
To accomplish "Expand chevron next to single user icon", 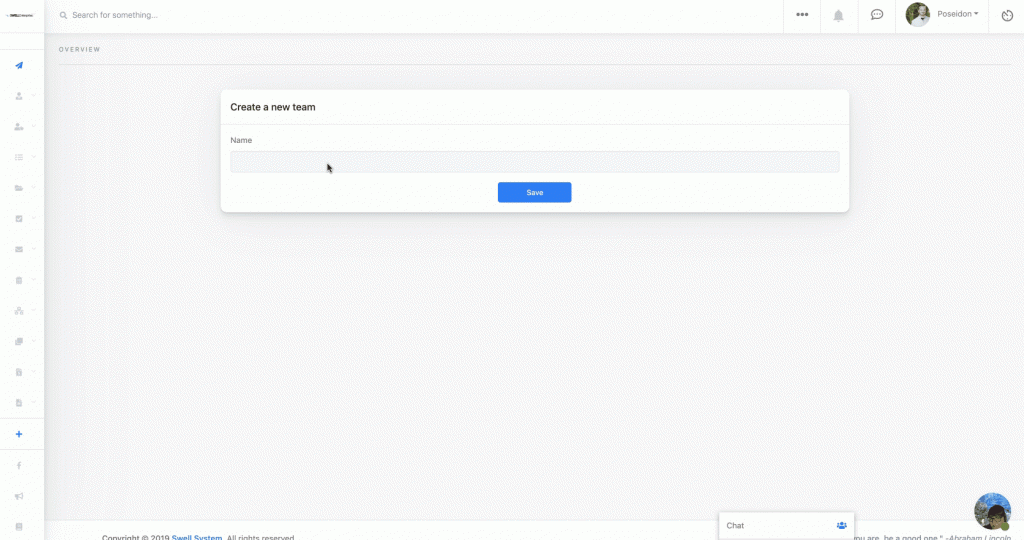I will tap(34, 95).
